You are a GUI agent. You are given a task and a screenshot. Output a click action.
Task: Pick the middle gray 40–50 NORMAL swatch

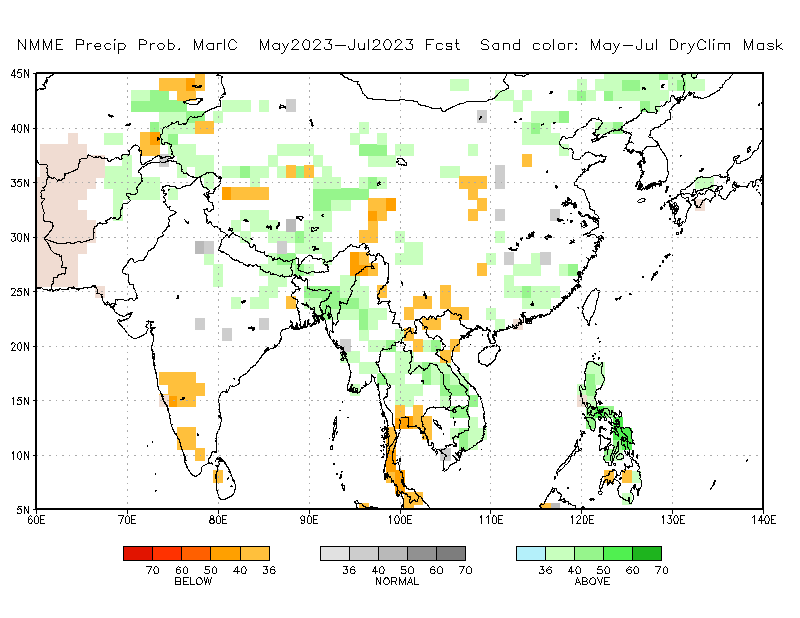pos(393,553)
